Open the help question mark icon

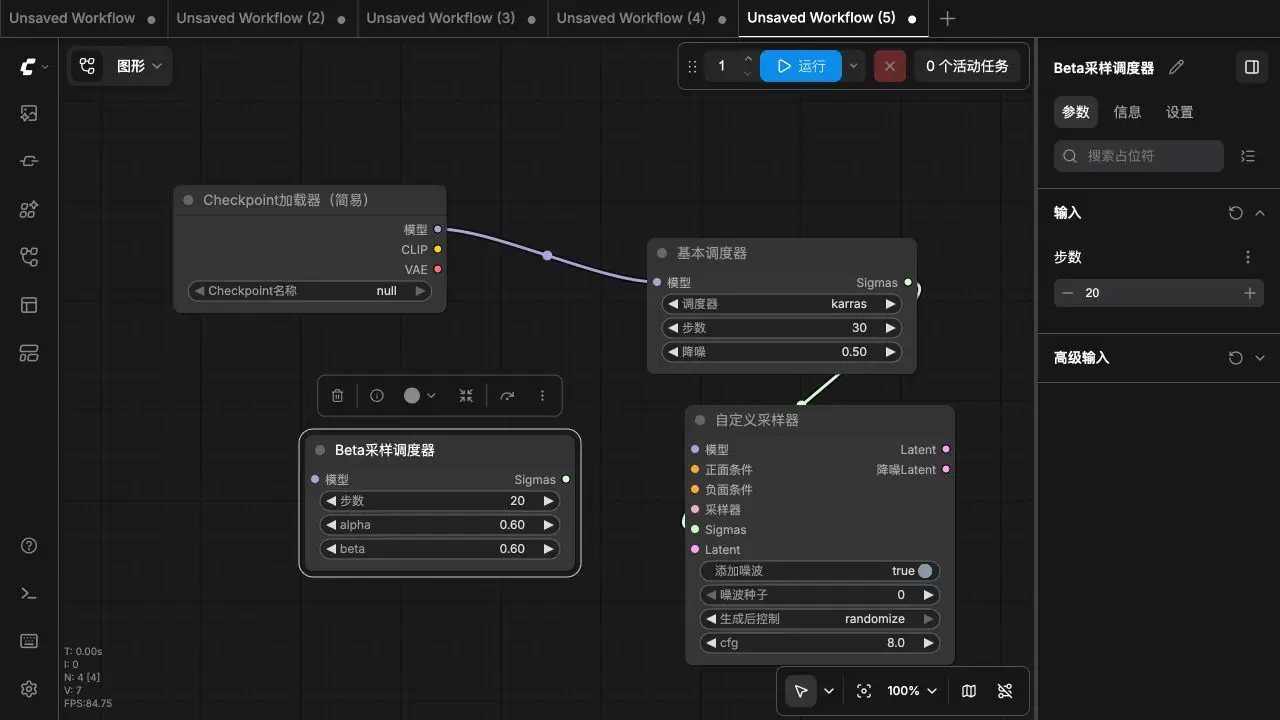(x=29, y=546)
